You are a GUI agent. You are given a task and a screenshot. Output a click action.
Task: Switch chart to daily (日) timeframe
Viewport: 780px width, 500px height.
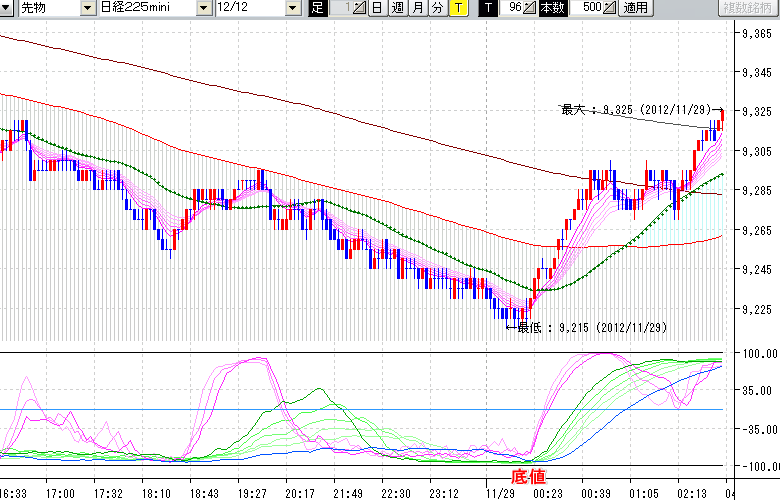click(376, 8)
